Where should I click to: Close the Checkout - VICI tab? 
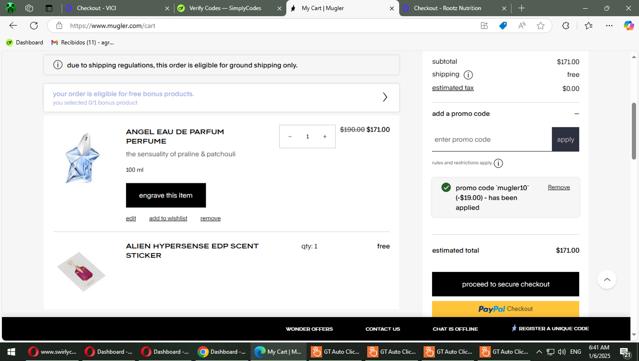(x=167, y=8)
